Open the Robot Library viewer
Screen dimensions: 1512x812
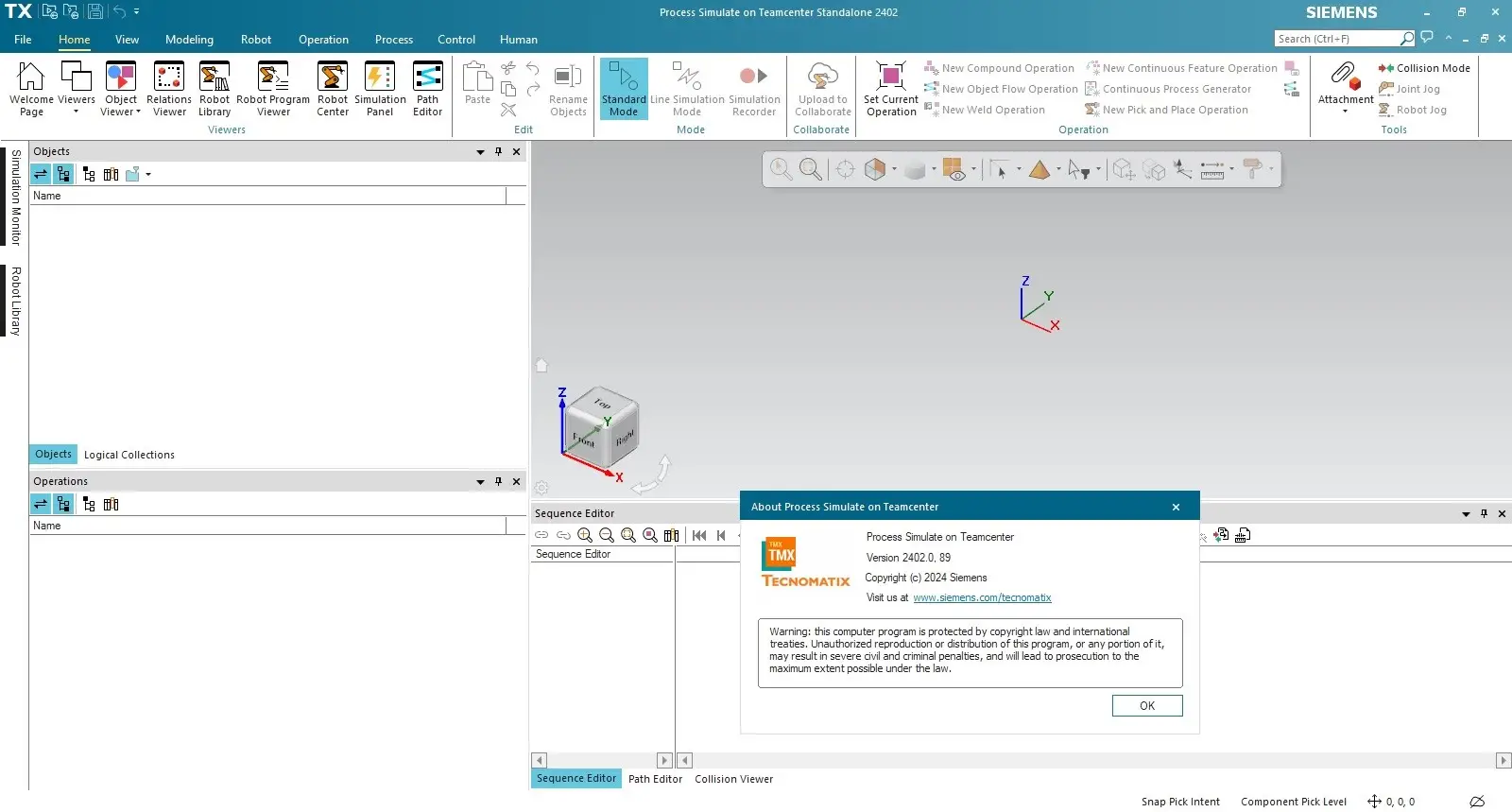[x=215, y=89]
